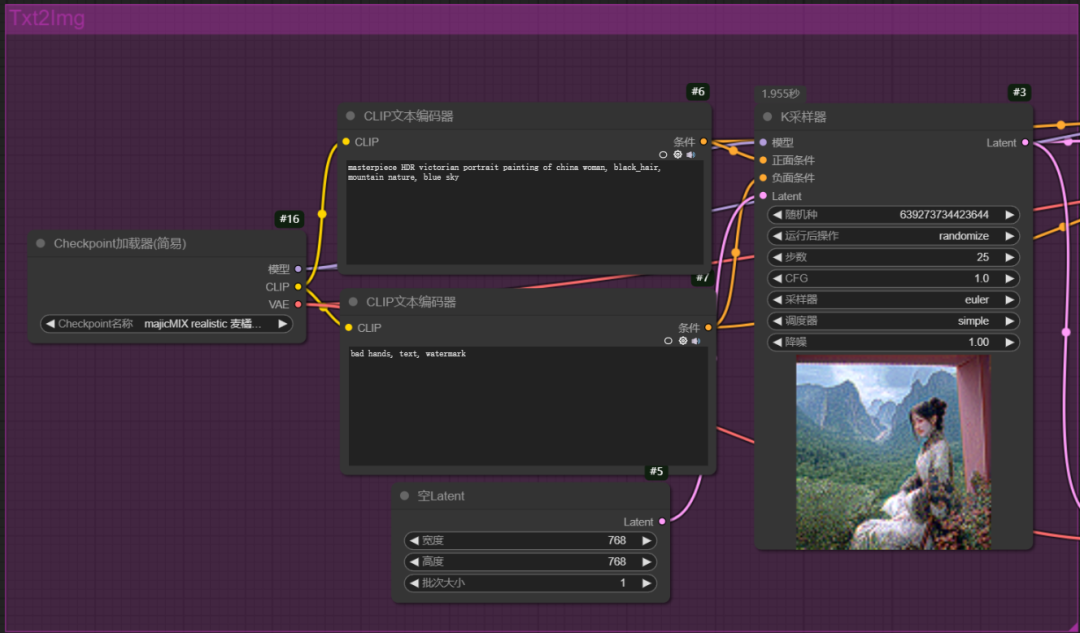Decrease 高度 using its left arrow

click(415, 562)
